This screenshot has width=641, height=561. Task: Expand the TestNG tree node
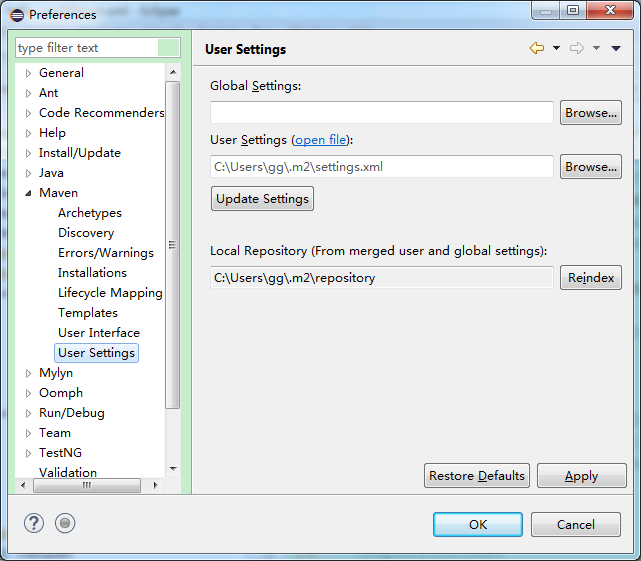point(28,453)
